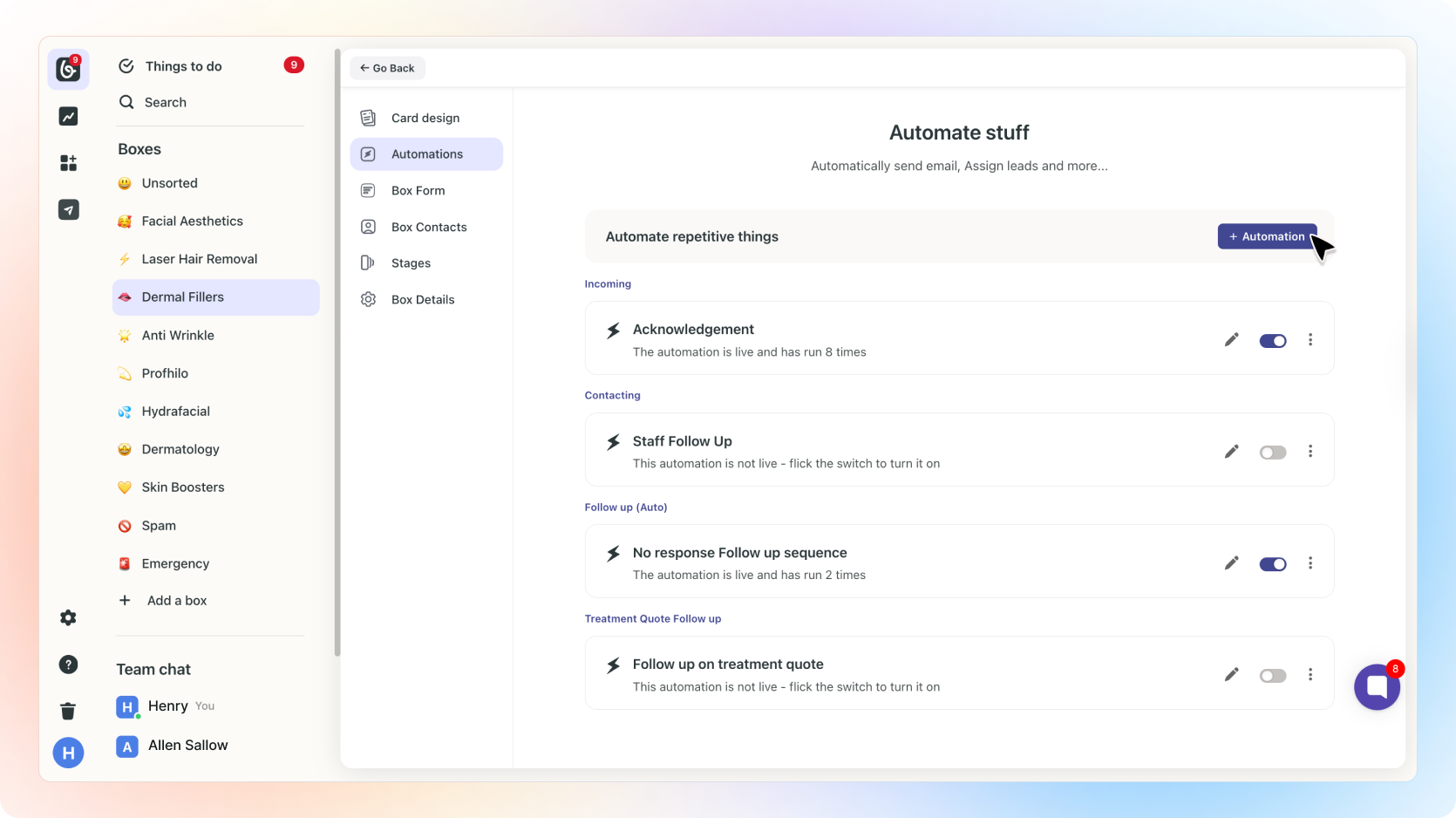Click the Stages icon
The width and height of the screenshot is (1456, 818).
pyautogui.click(x=368, y=262)
